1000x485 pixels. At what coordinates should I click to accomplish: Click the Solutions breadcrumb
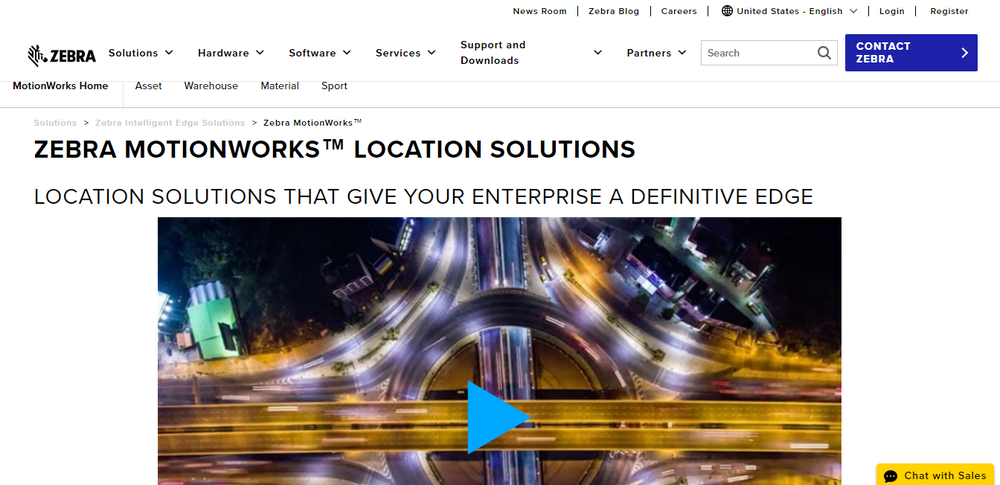tap(55, 123)
